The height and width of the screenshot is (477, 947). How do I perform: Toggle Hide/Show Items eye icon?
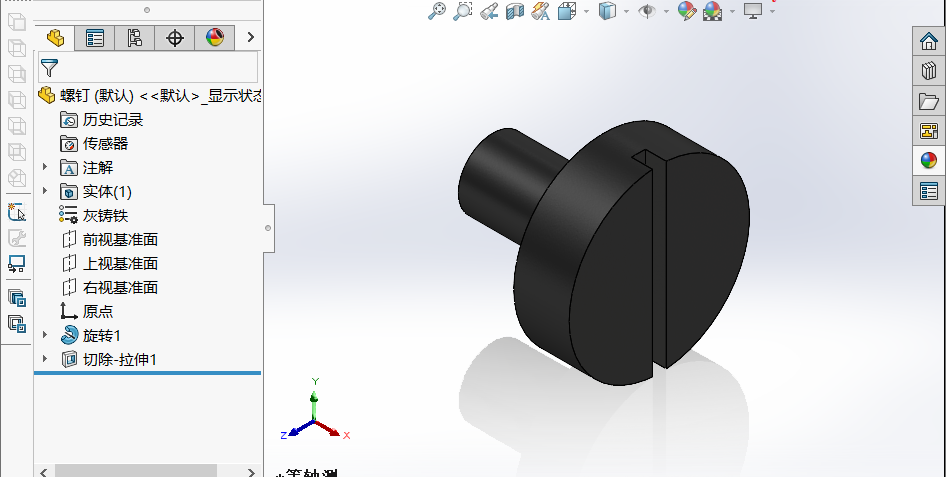[647, 11]
